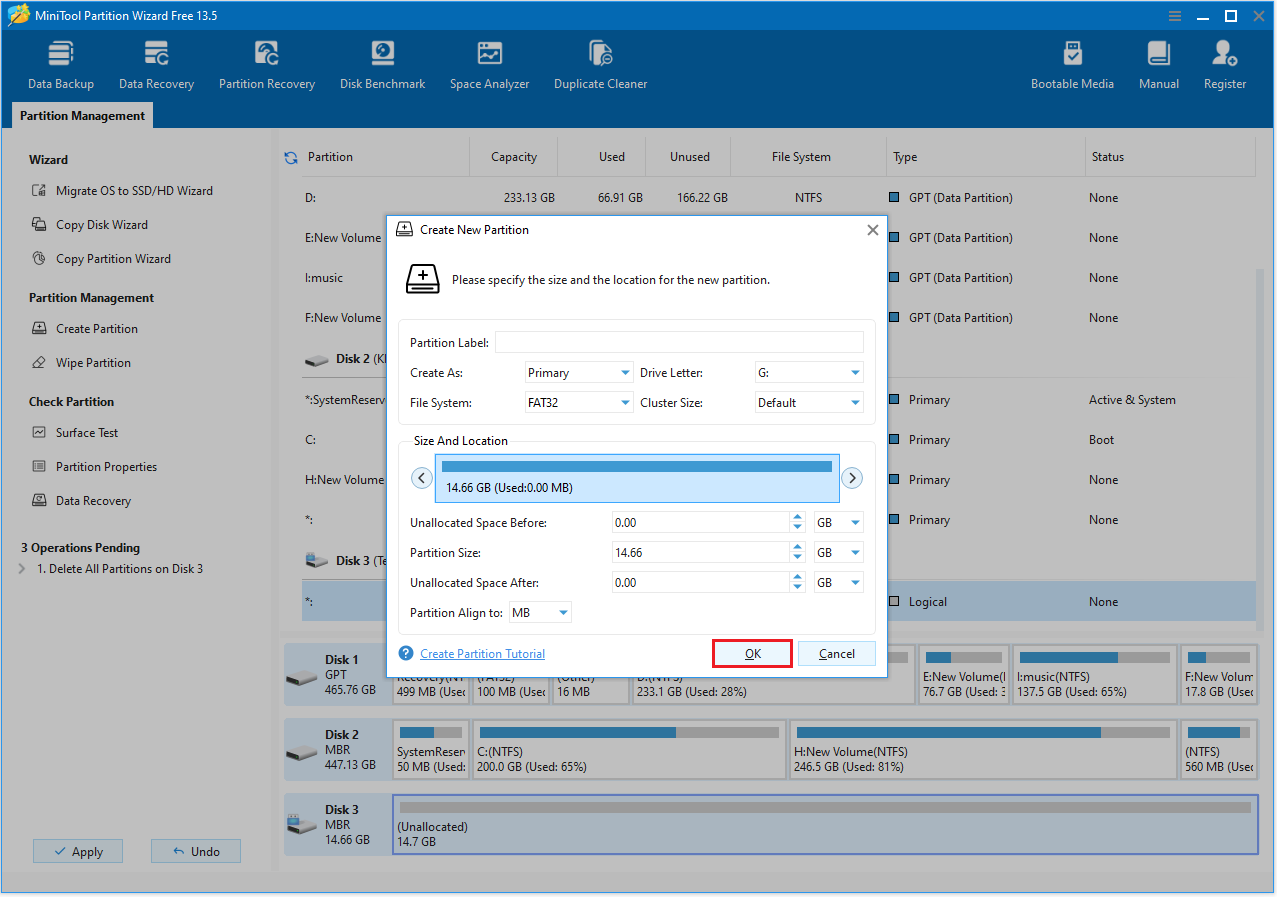Open the Cluster Size dropdown
1277x897 pixels.
808,402
